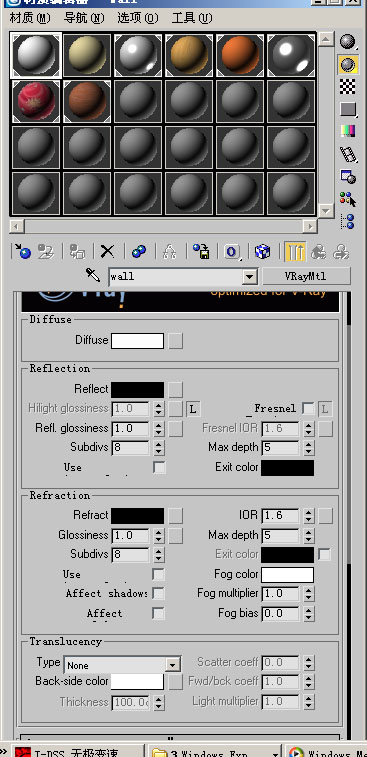Open Material/Map Navigator icon
This screenshot has width=367, height=757.
tap(348, 221)
